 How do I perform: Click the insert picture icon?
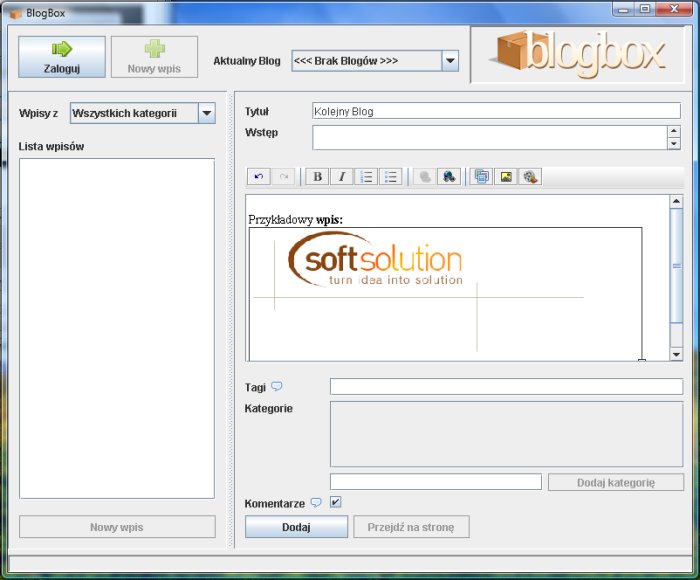click(506, 177)
